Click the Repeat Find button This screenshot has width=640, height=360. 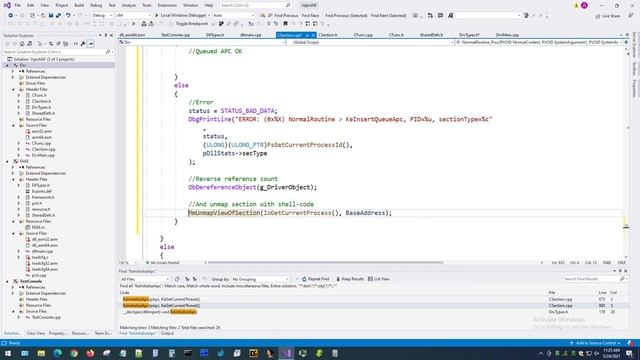tap(316, 279)
